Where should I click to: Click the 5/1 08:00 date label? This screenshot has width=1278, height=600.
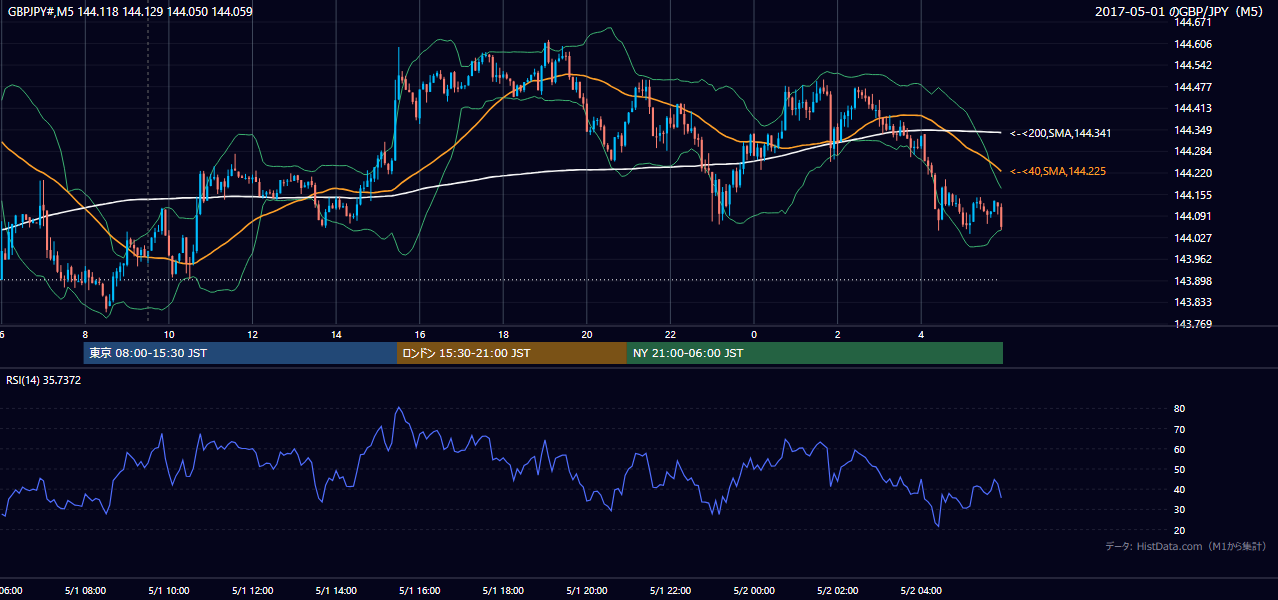(85, 591)
